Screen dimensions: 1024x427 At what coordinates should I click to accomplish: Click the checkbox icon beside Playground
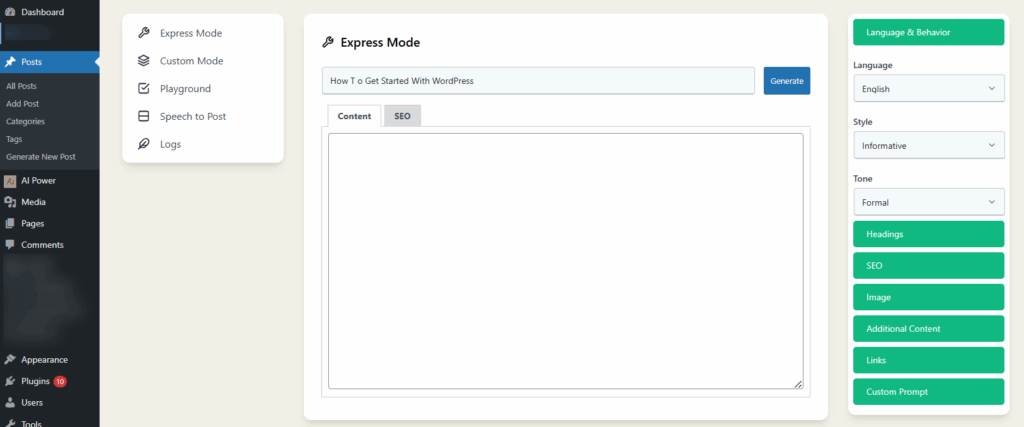pyautogui.click(x=144, y=89)
